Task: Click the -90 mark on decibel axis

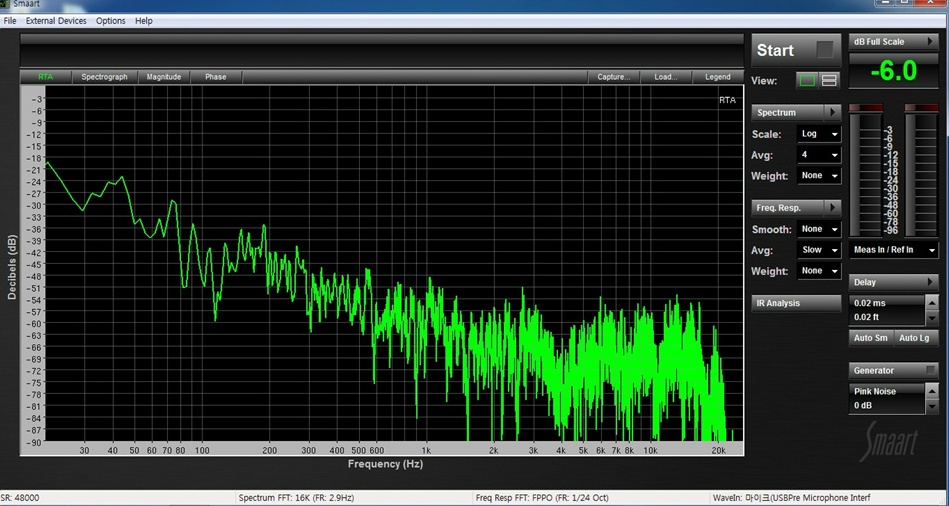Action: click(36, 442)
